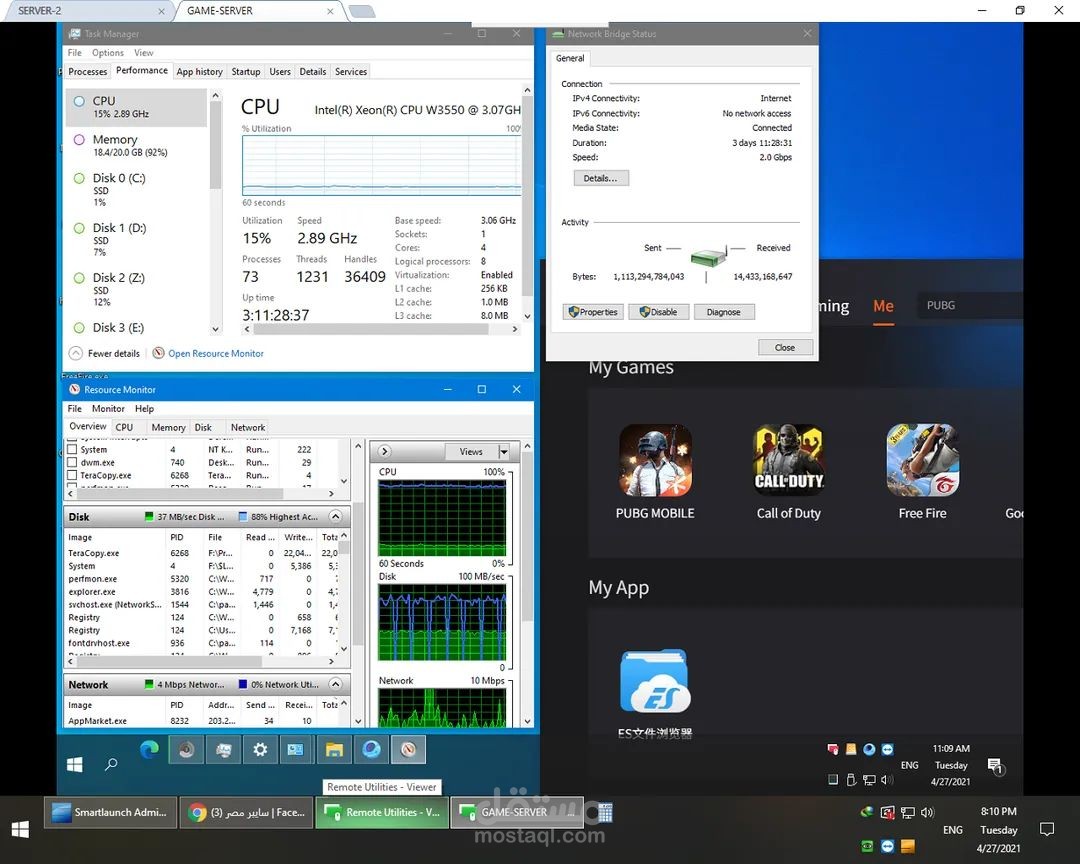The image size is (1080, 864).
Task: Launch the Call of Duty game icon
Action: click(x=789, y=461)
